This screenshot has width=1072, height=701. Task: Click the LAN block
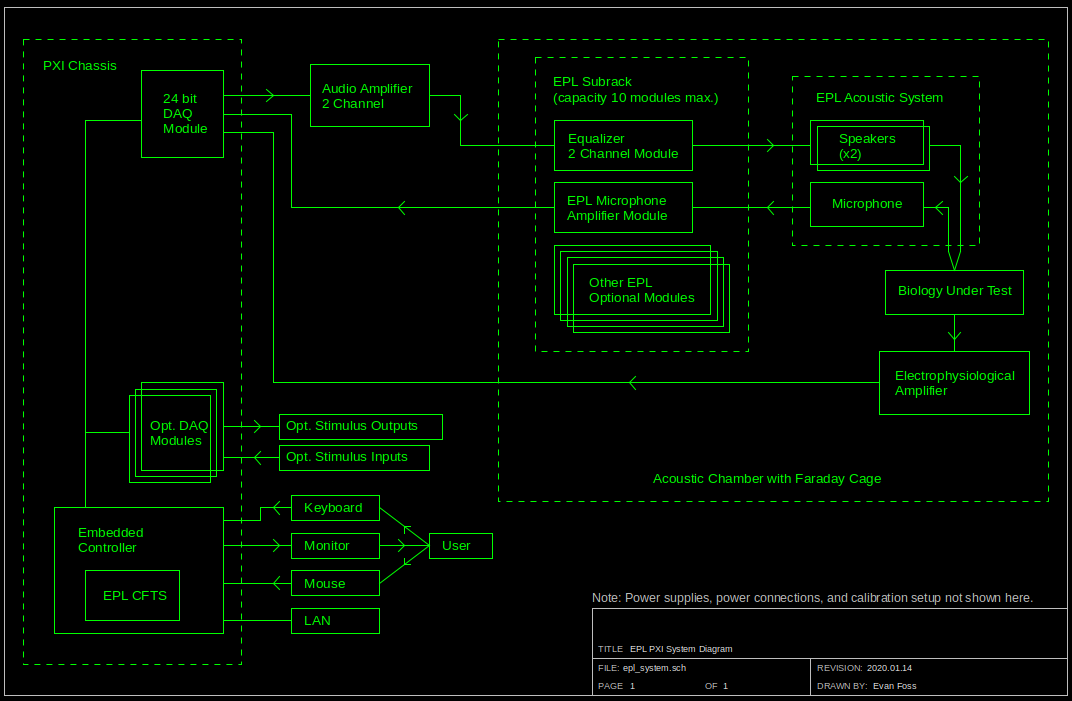click(335, 620)
